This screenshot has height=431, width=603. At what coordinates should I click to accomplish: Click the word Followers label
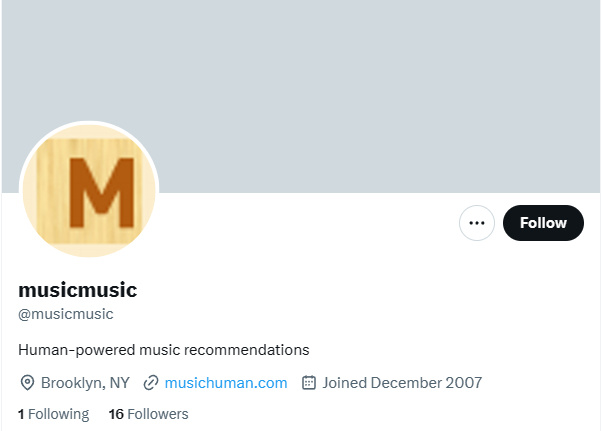pos(158,414)
